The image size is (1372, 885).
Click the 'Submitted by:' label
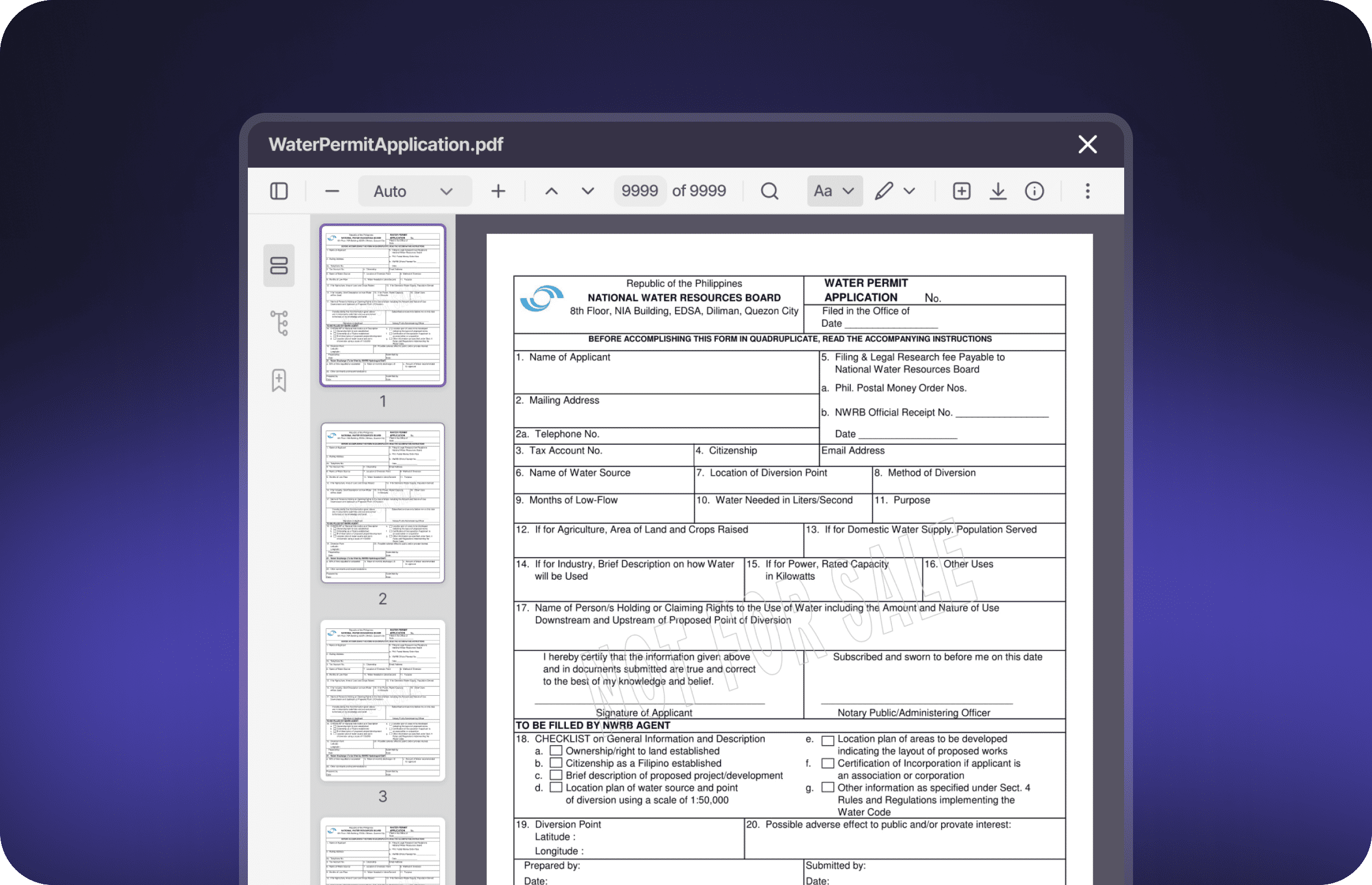point(835,866)
